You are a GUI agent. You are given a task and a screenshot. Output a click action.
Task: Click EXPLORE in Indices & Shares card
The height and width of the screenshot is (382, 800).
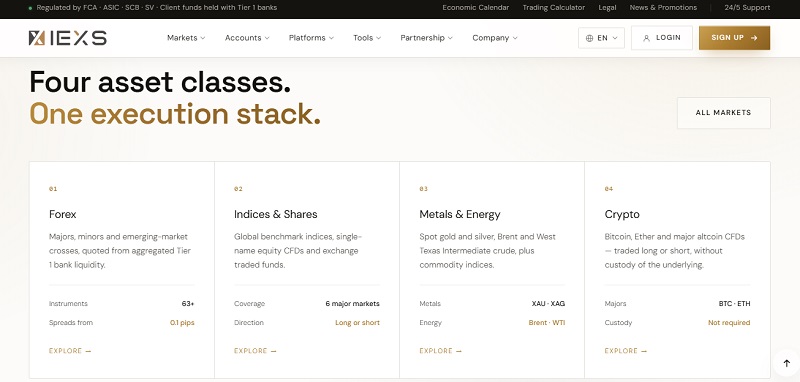[x=255, y=351]
